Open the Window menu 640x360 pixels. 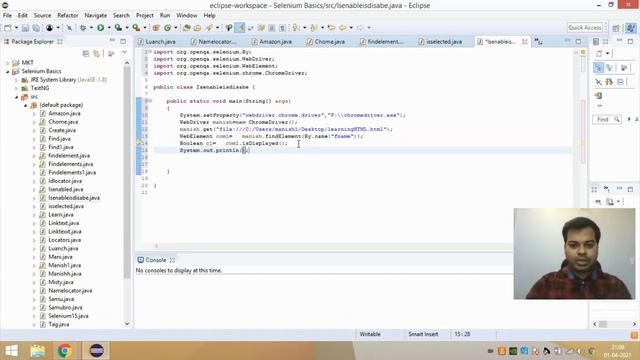tap(187, 15)
